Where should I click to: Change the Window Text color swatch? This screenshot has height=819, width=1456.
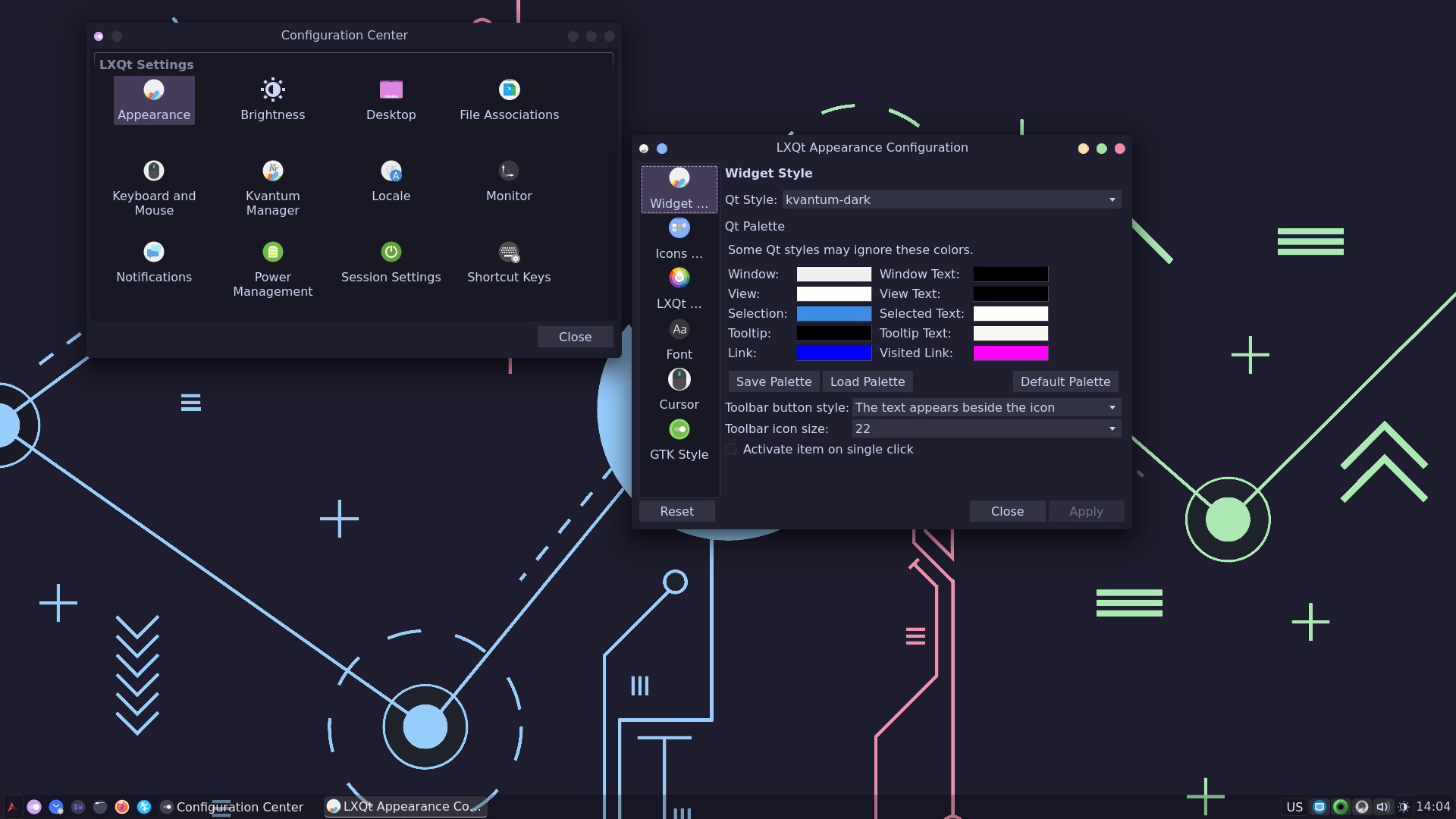[x=1010, y=274]
